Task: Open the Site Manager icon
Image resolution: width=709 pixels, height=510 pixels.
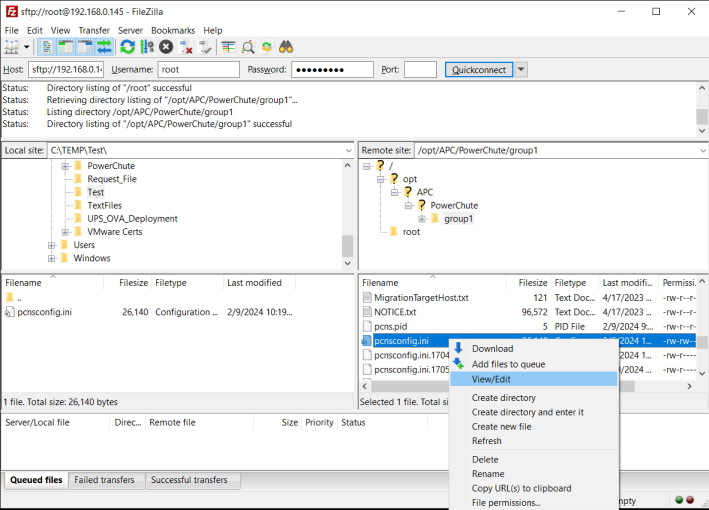Action: 11,47
